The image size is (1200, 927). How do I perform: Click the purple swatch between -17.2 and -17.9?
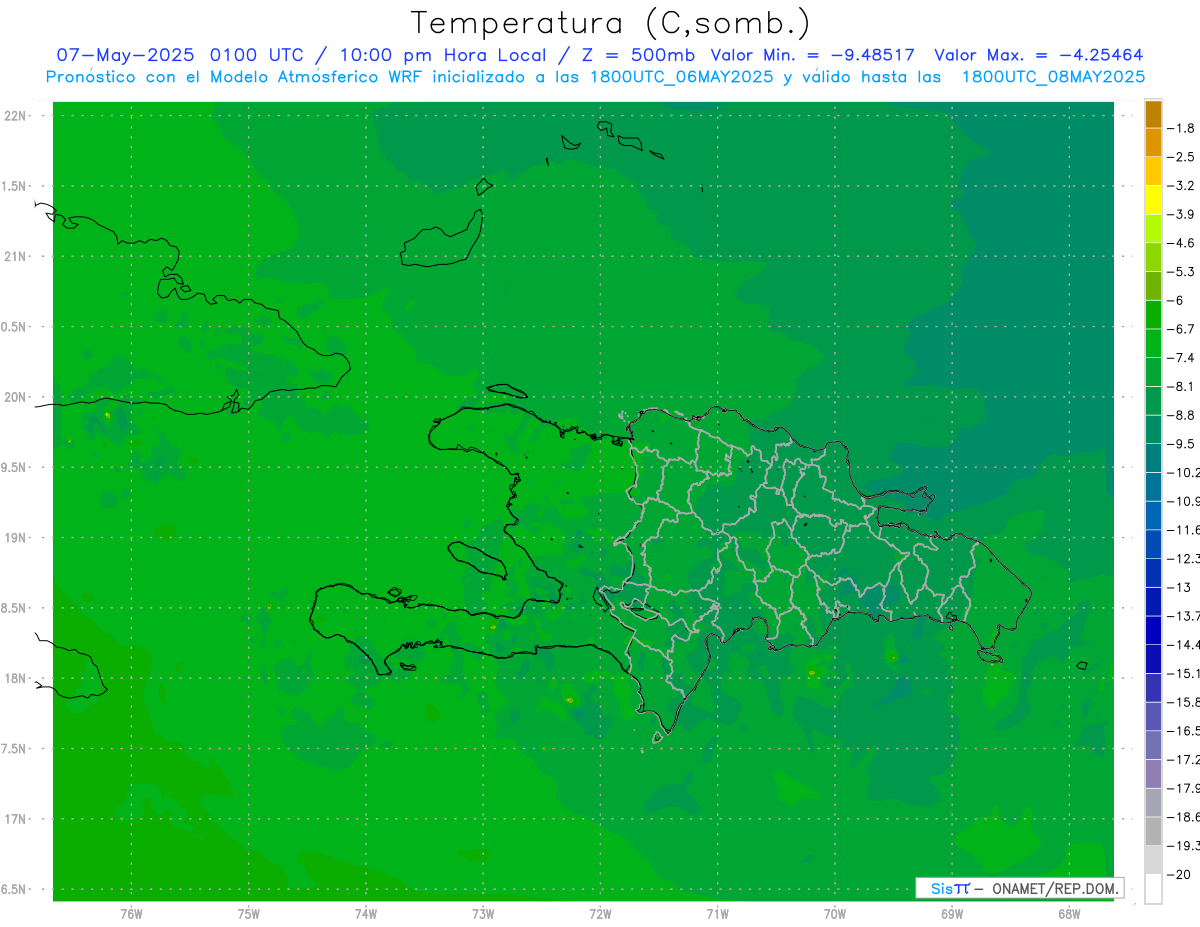click(x=1153, y=774)
